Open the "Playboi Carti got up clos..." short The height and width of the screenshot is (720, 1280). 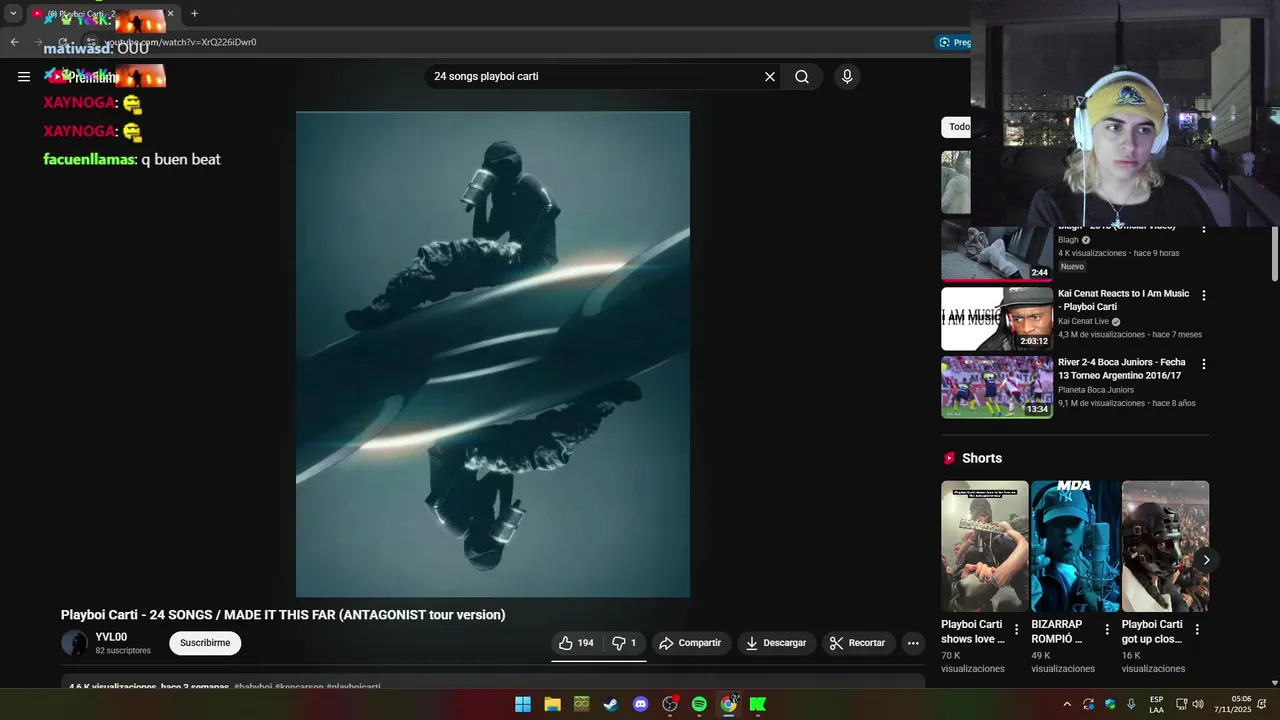1165,546
